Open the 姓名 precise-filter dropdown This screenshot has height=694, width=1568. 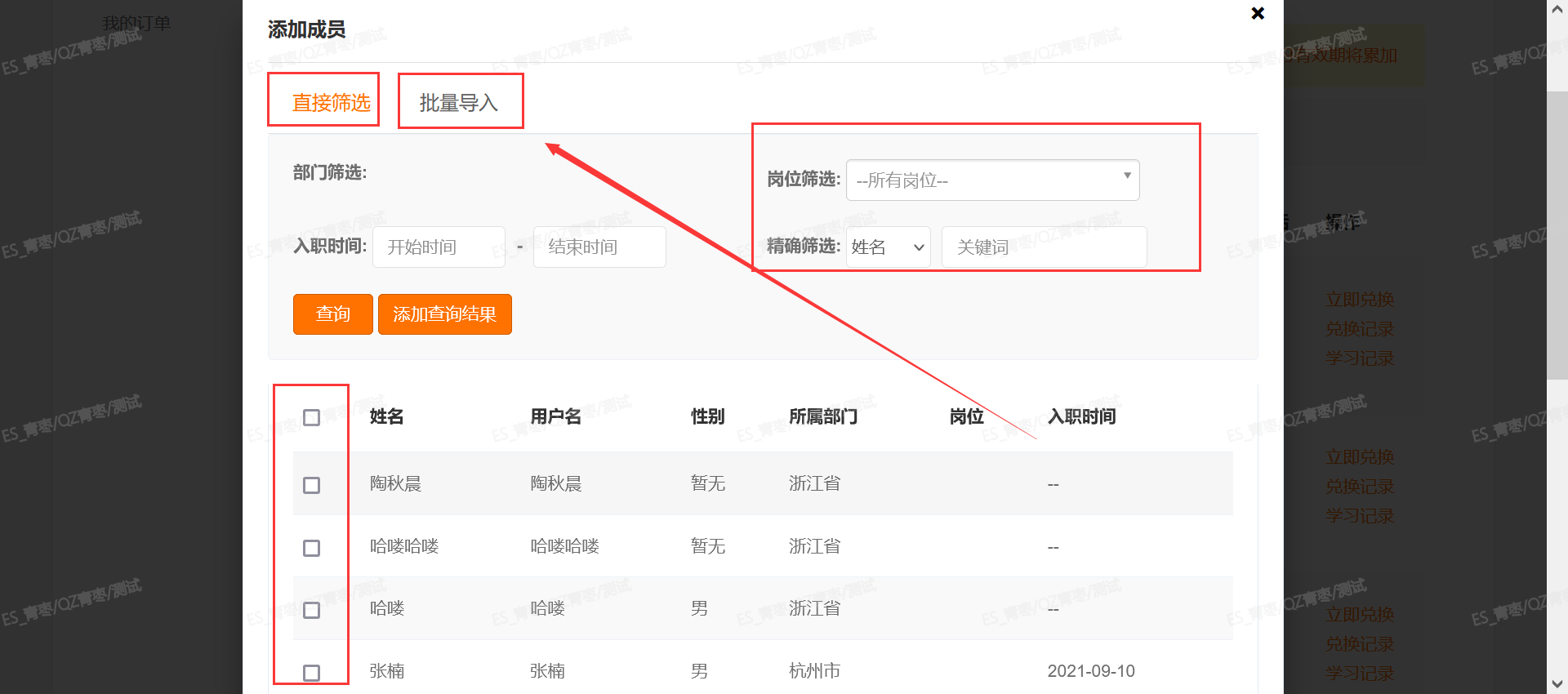pyautogui.click(x=888, y=247)
